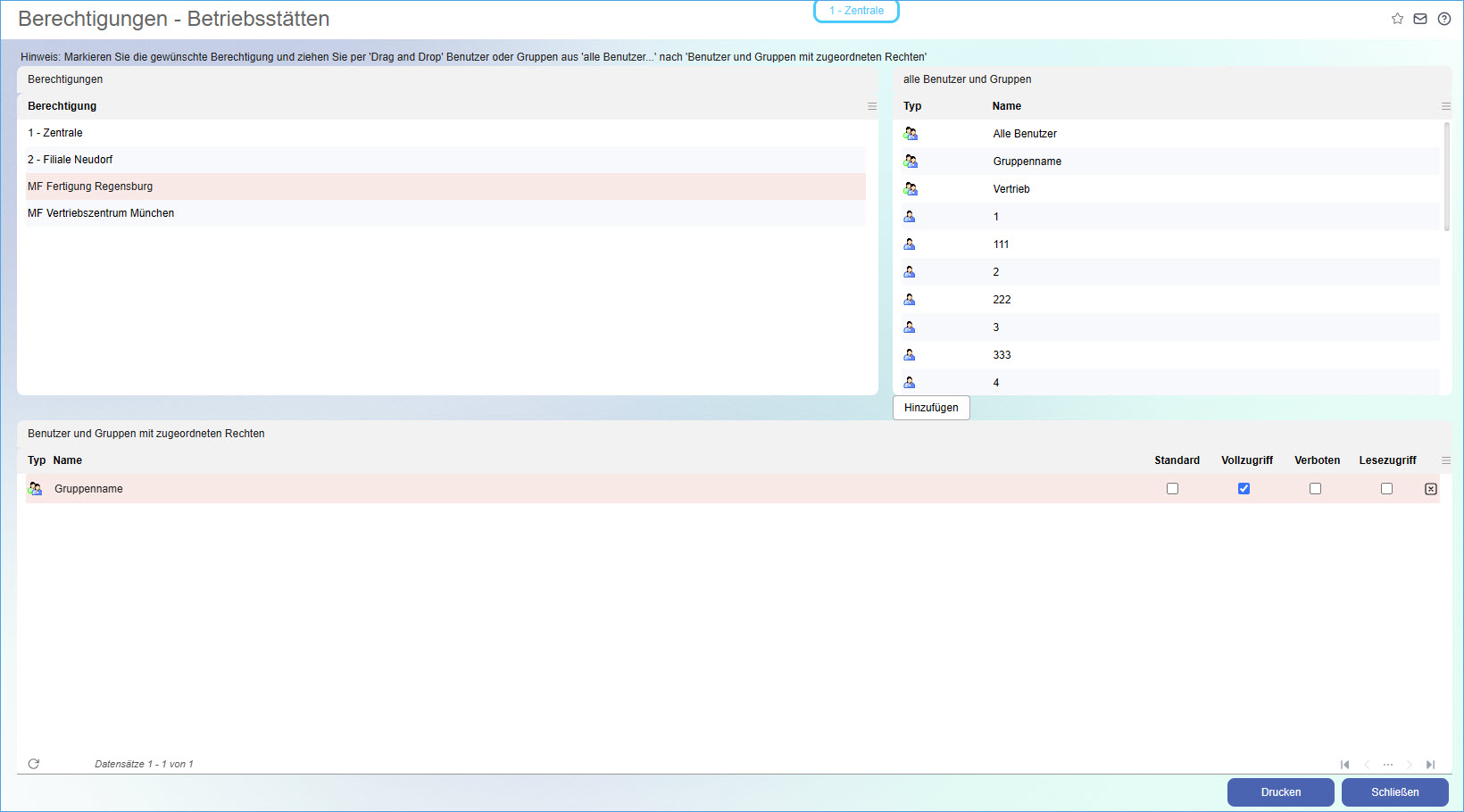The width and height of the screenshot is (1464, 812).
Task: Select 'MF Vertriebszentrum München' permission
Action: pyautogui.click(x=101, y=213)
